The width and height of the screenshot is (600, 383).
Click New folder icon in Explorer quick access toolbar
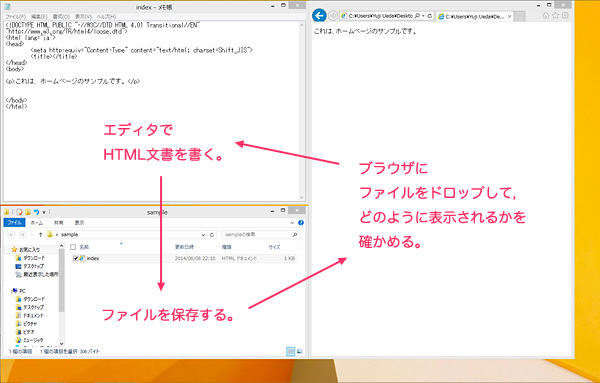(x=28, y=212)
